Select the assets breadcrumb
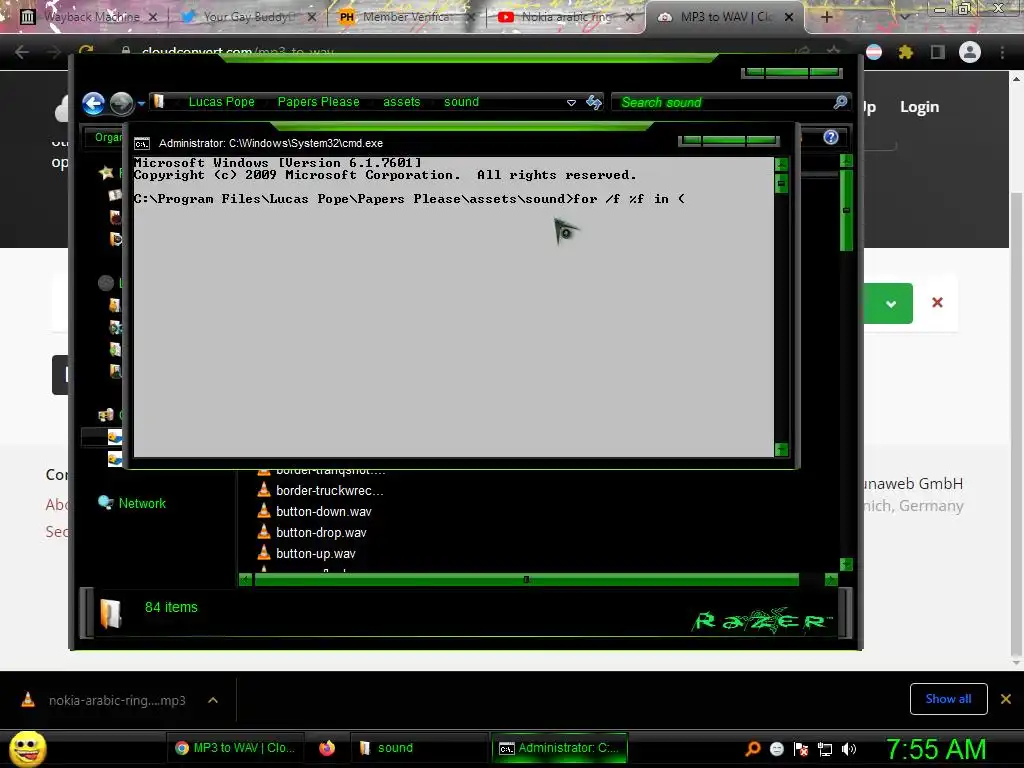The width and height of the screenshot is (1024, 768). (x=402, y=102)
